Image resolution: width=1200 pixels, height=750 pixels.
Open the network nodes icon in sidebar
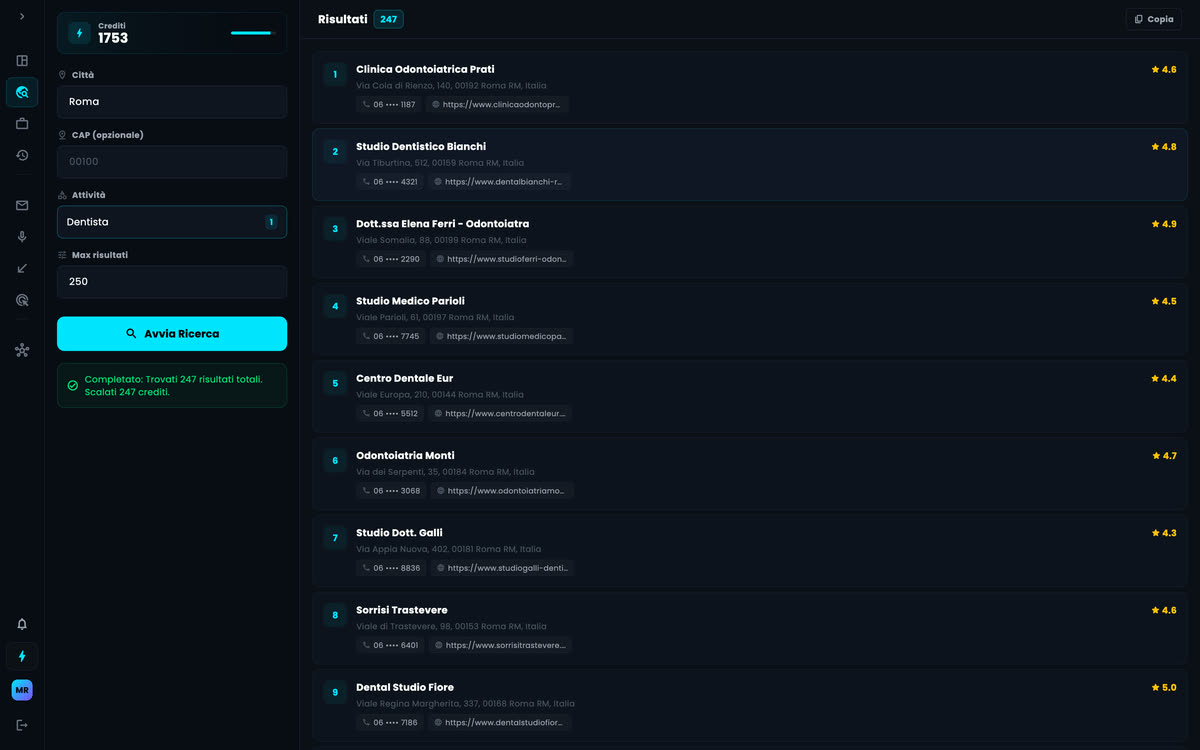22,350
